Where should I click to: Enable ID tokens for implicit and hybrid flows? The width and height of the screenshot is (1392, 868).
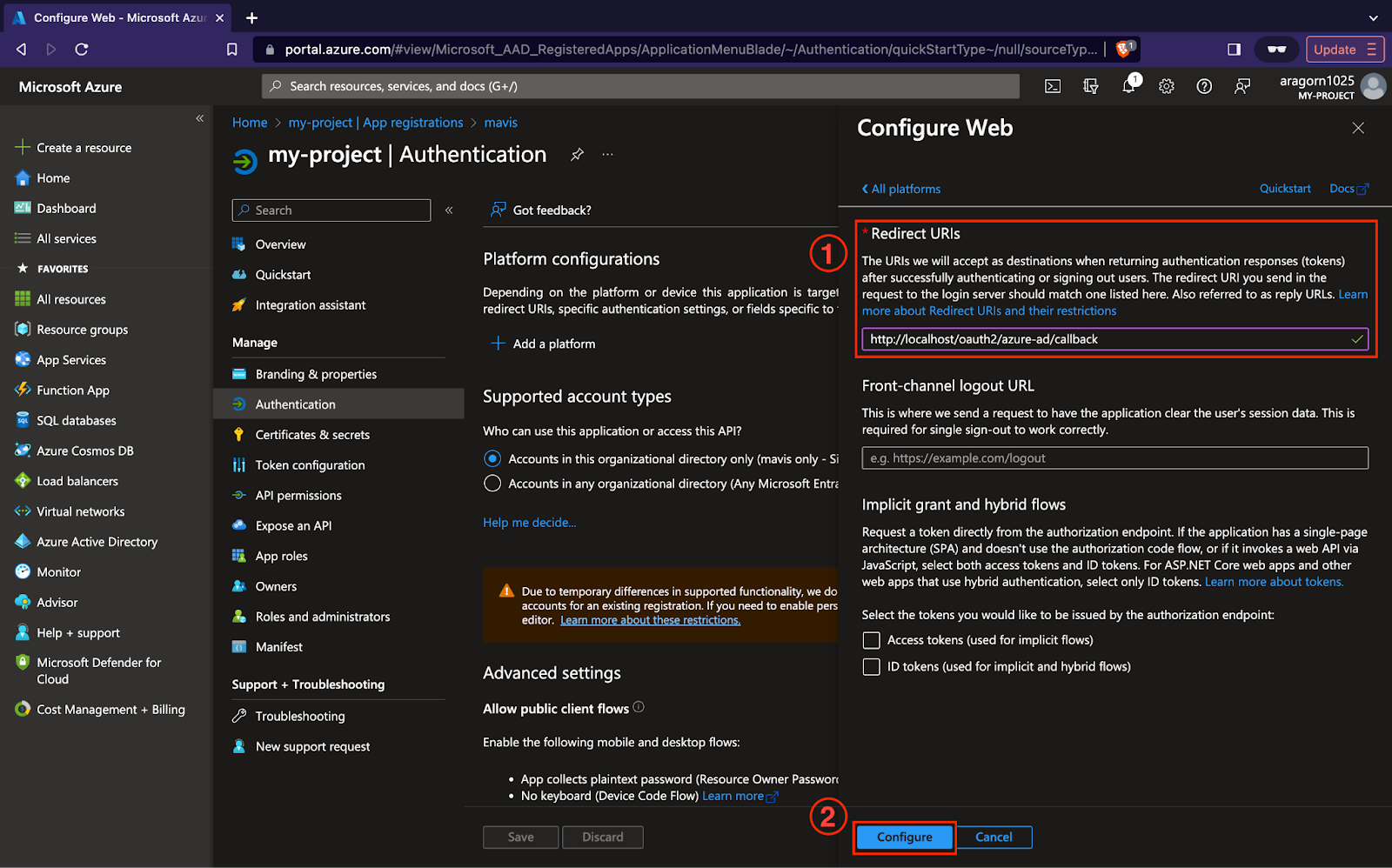click(x=871, y=667)
